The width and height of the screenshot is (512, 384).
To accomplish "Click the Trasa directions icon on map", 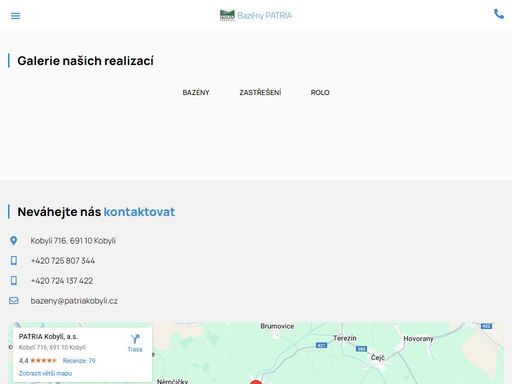I will point(135,339).
